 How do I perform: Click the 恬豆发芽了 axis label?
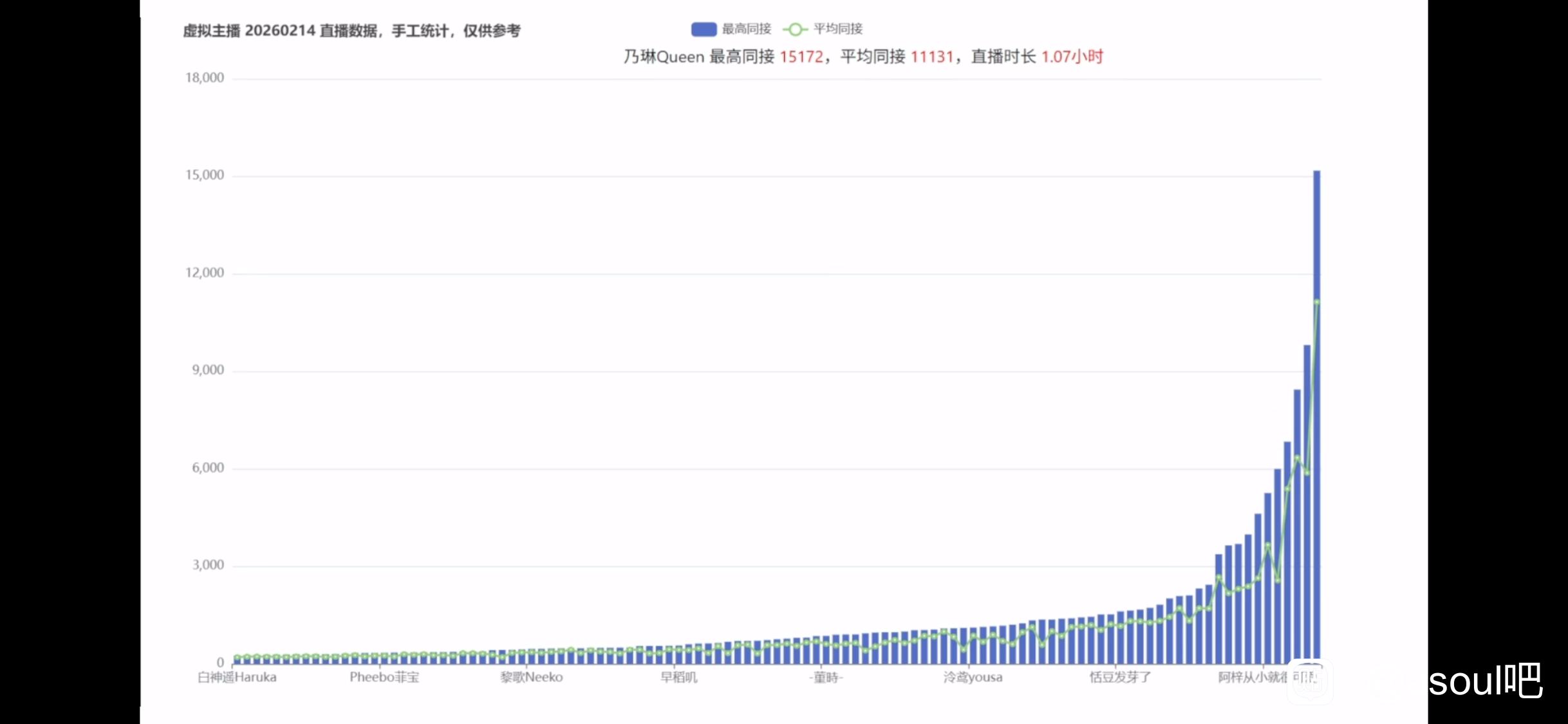click(x=1120, y=677)
